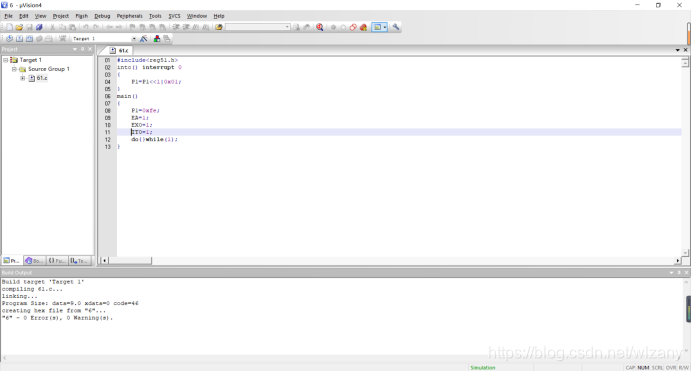Click the Rebuild all target files icon
This screenshot has width=692, height=371.
click(29, 39)
